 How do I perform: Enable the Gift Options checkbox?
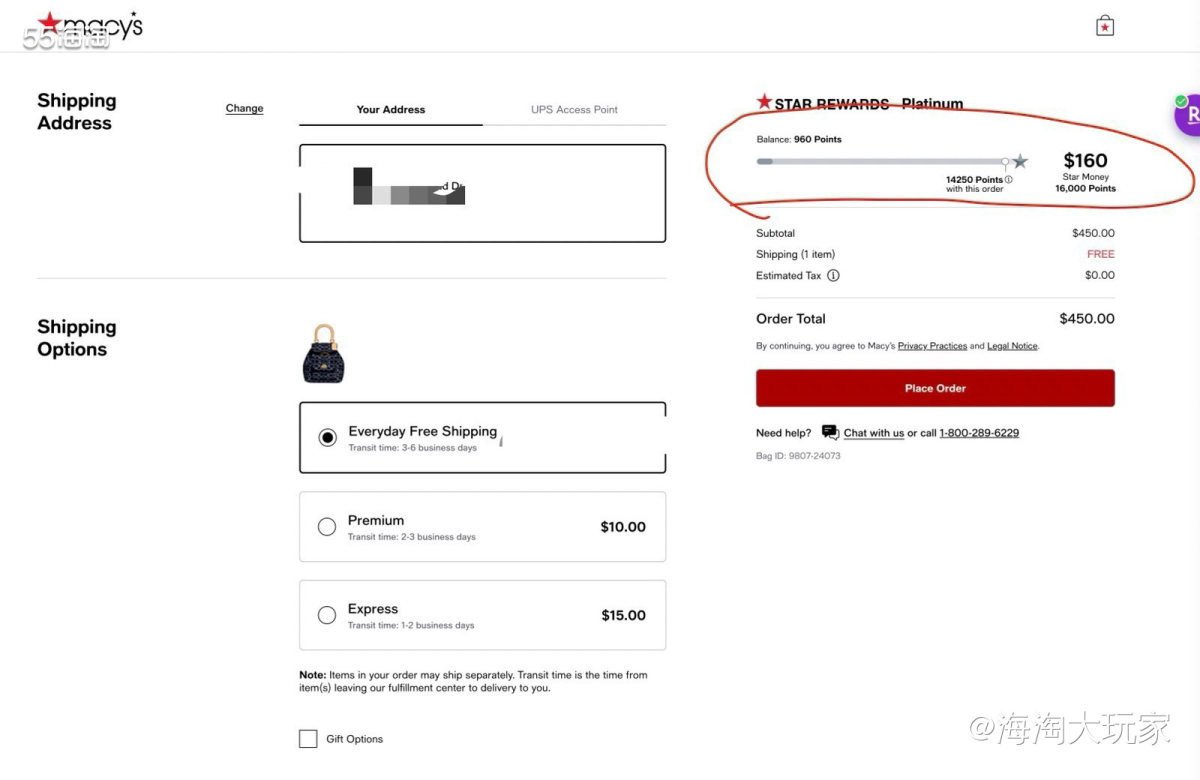308,738
